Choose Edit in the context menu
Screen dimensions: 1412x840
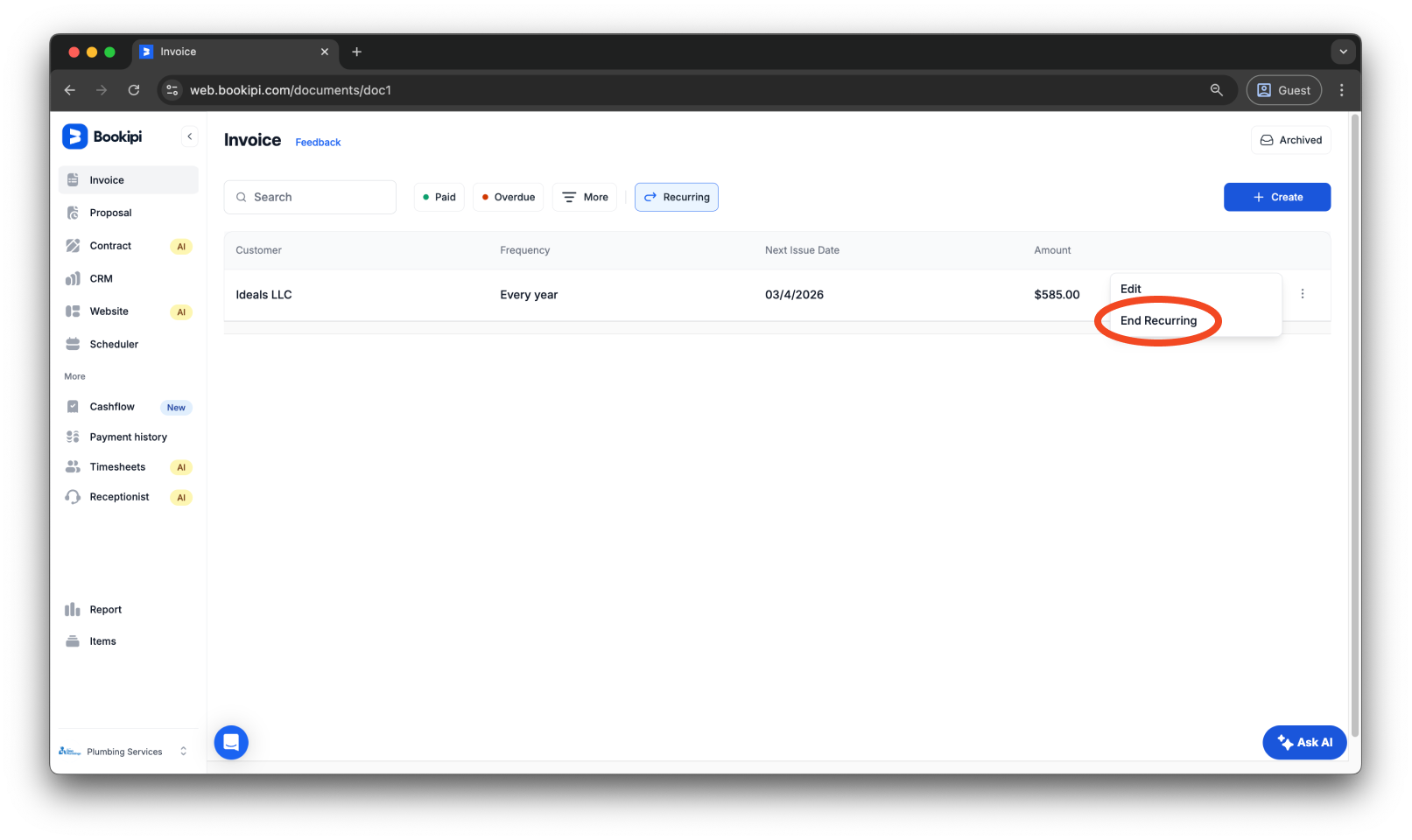tap(1130, 288)
